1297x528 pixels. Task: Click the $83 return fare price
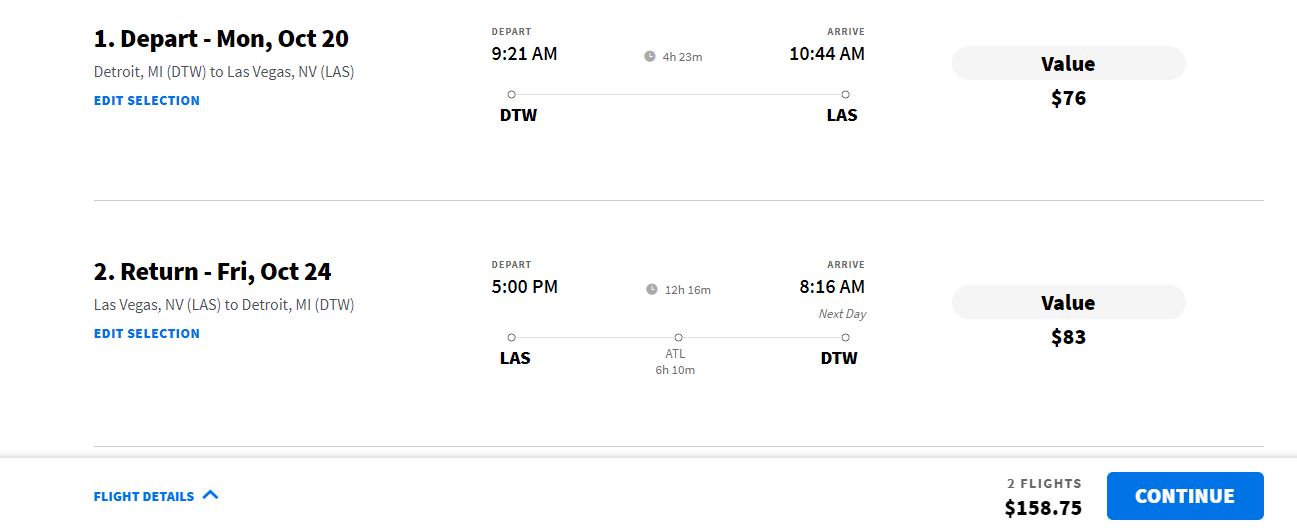point(1068,337)
